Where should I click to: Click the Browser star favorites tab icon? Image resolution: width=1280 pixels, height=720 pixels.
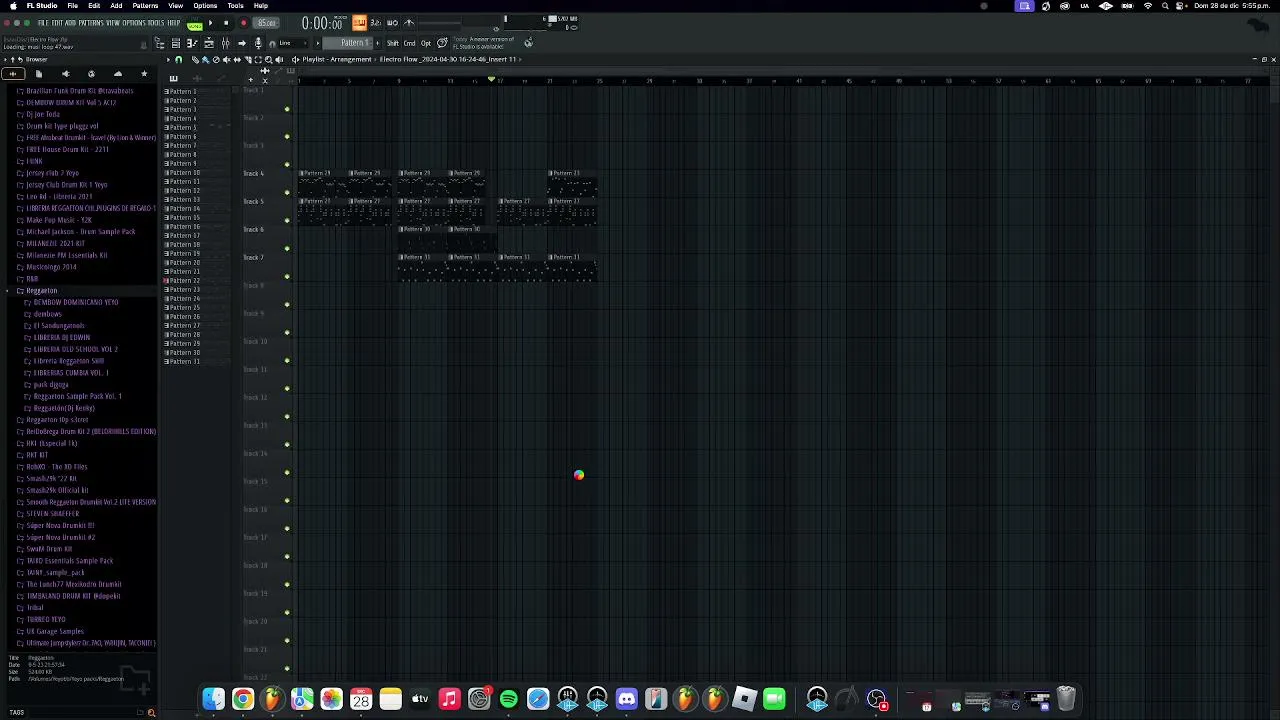click(x=143, y=74)
